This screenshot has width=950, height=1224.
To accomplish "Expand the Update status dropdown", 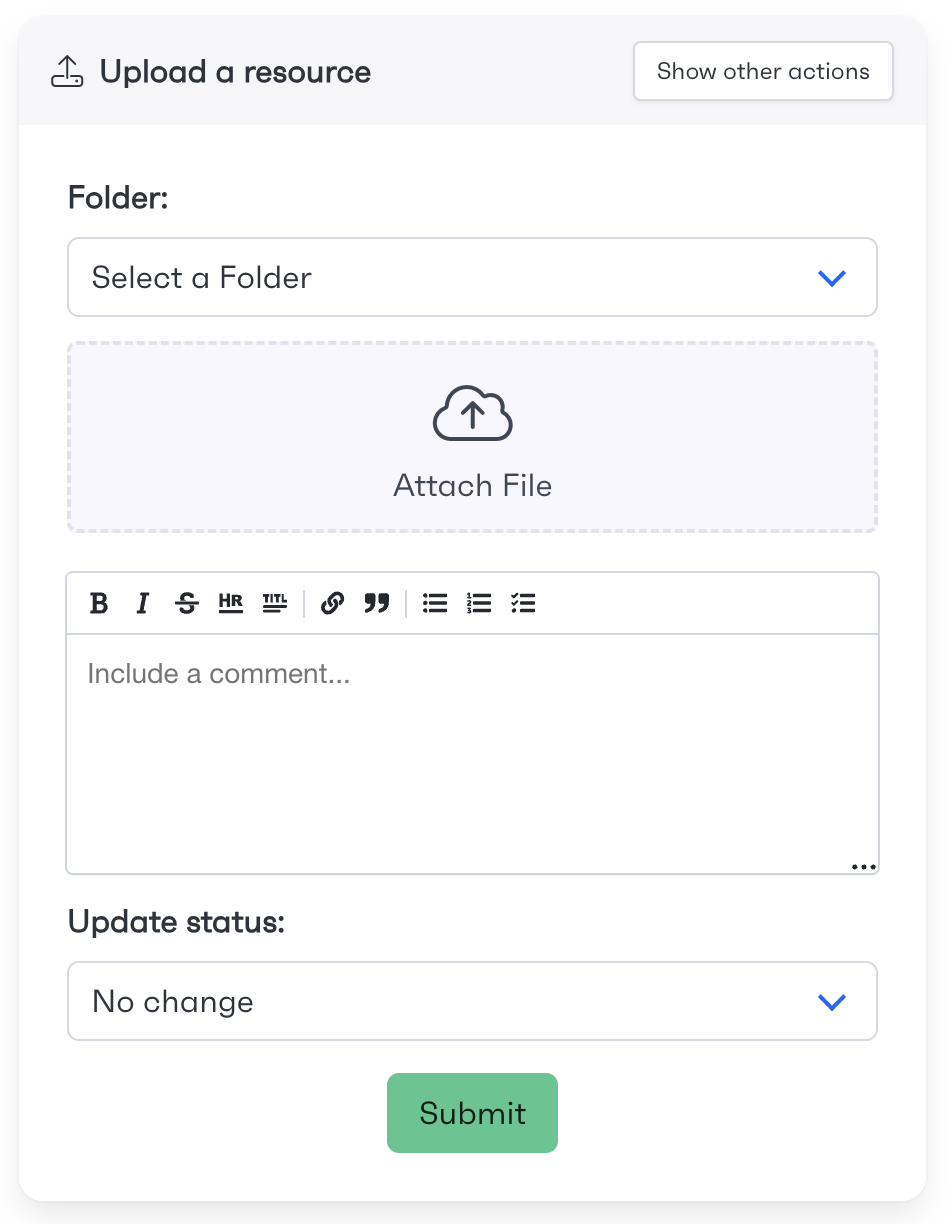I will tap(472, 1001).
